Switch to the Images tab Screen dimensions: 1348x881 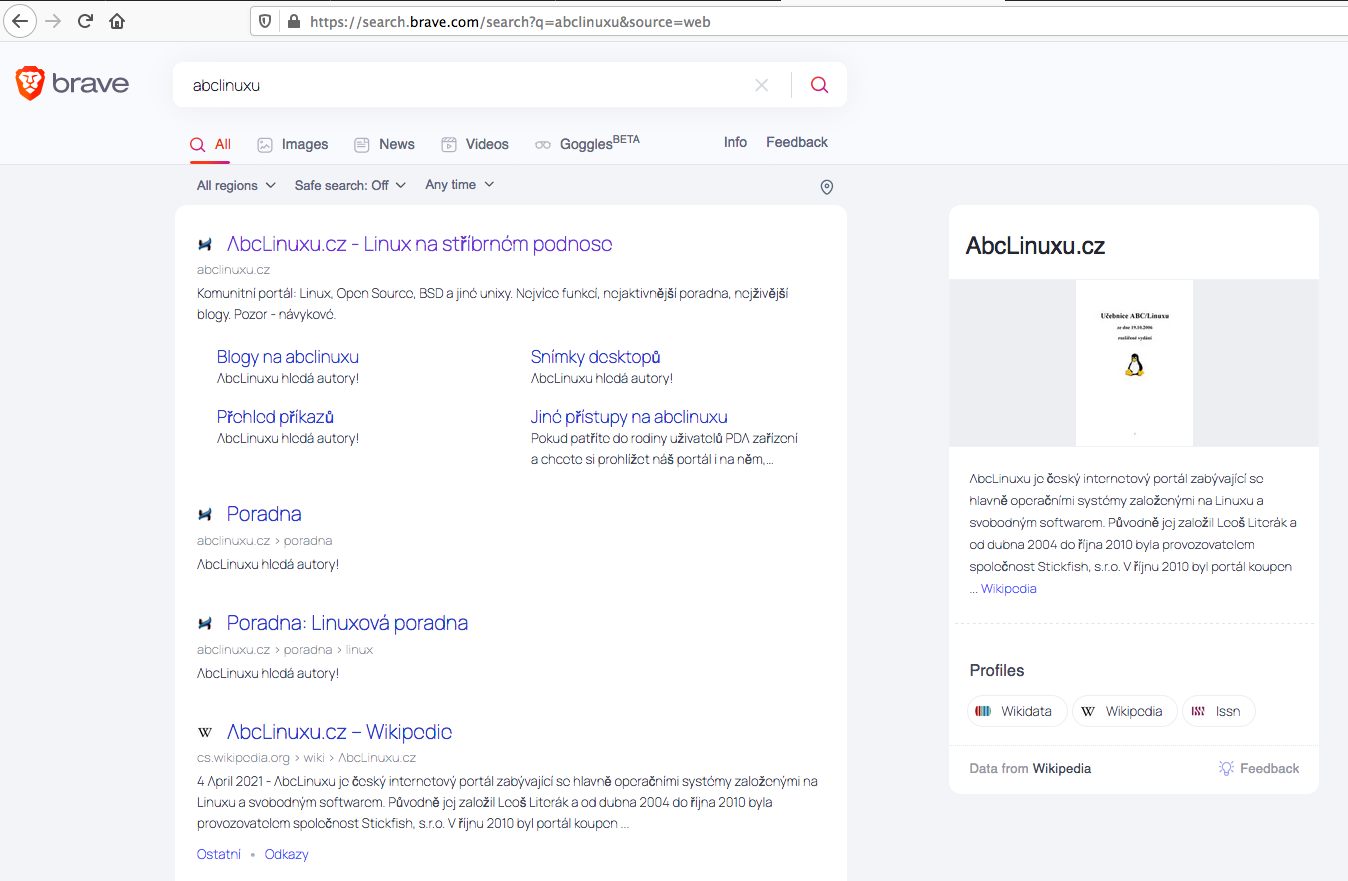[292, 144]
